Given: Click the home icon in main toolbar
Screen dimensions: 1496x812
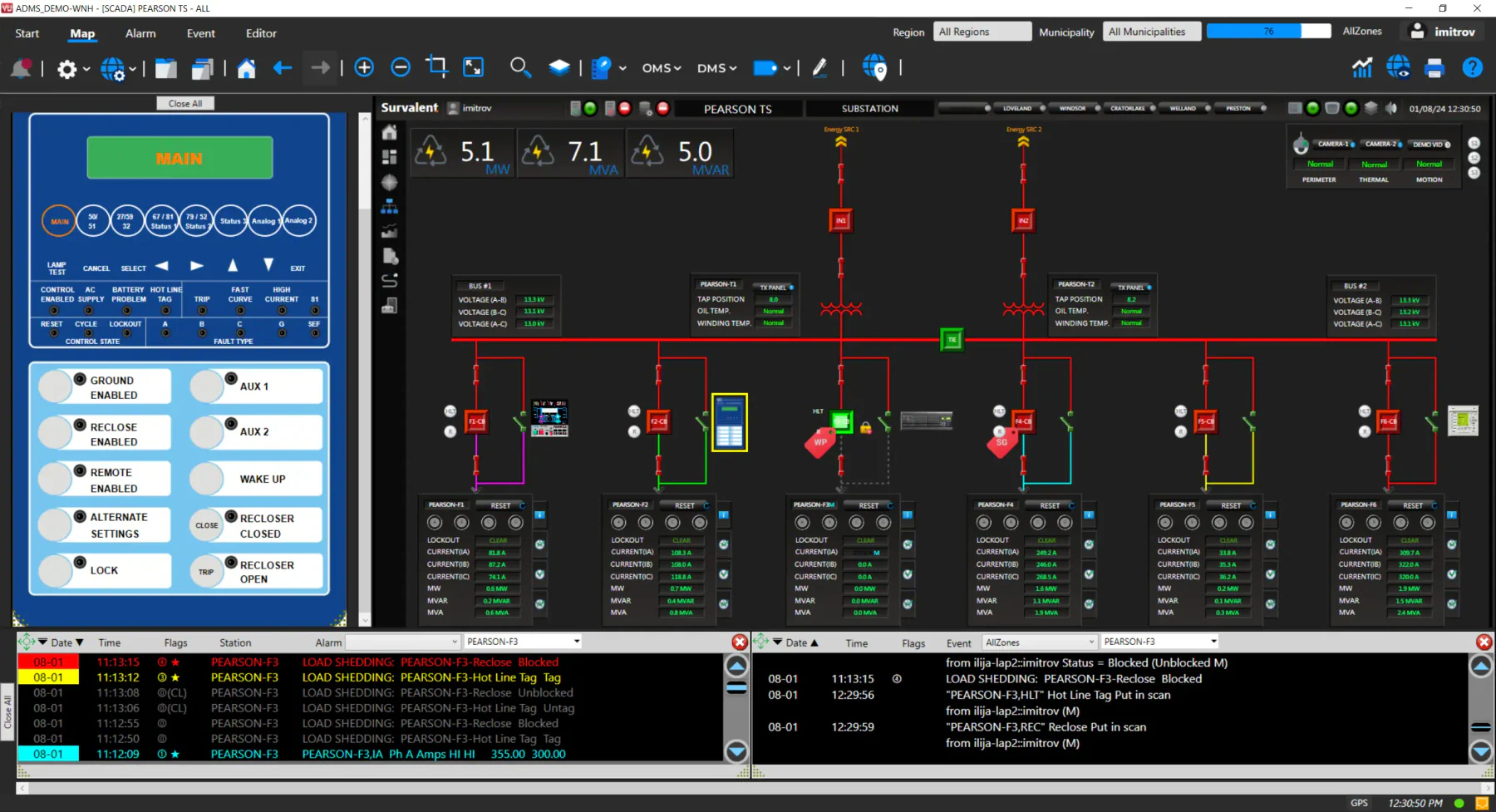Looking at the screenshot, I should [246, 68].
